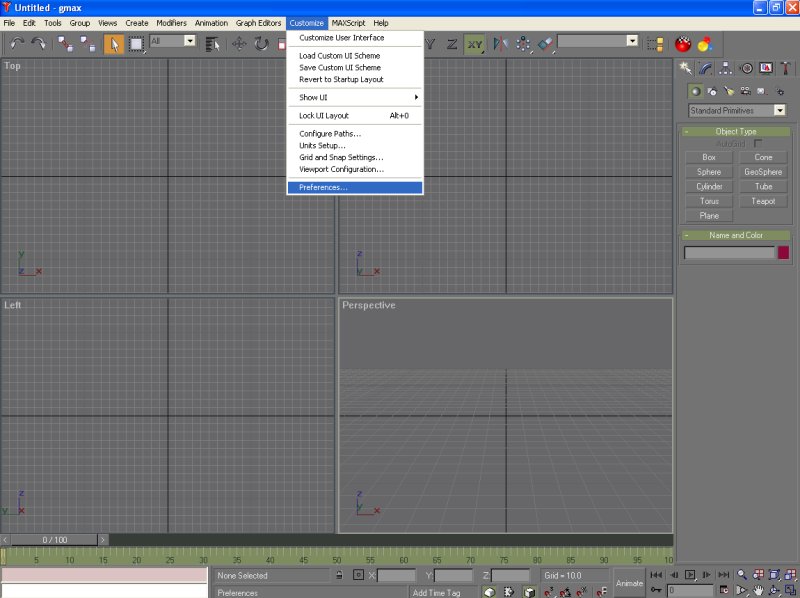Viewport: 800px width, 598px height.
Task: Open the Standard Primitives dropdown
Action: click(x=737, y=110)
